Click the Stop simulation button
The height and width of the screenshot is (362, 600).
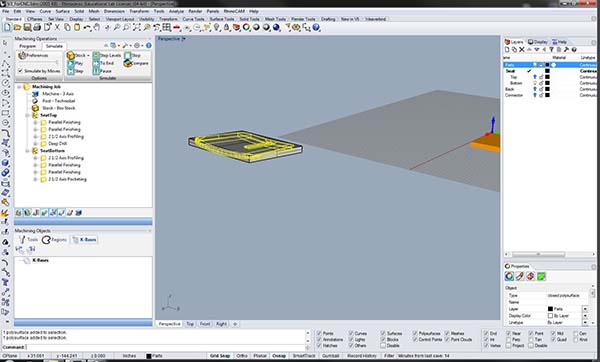(132, 55)
